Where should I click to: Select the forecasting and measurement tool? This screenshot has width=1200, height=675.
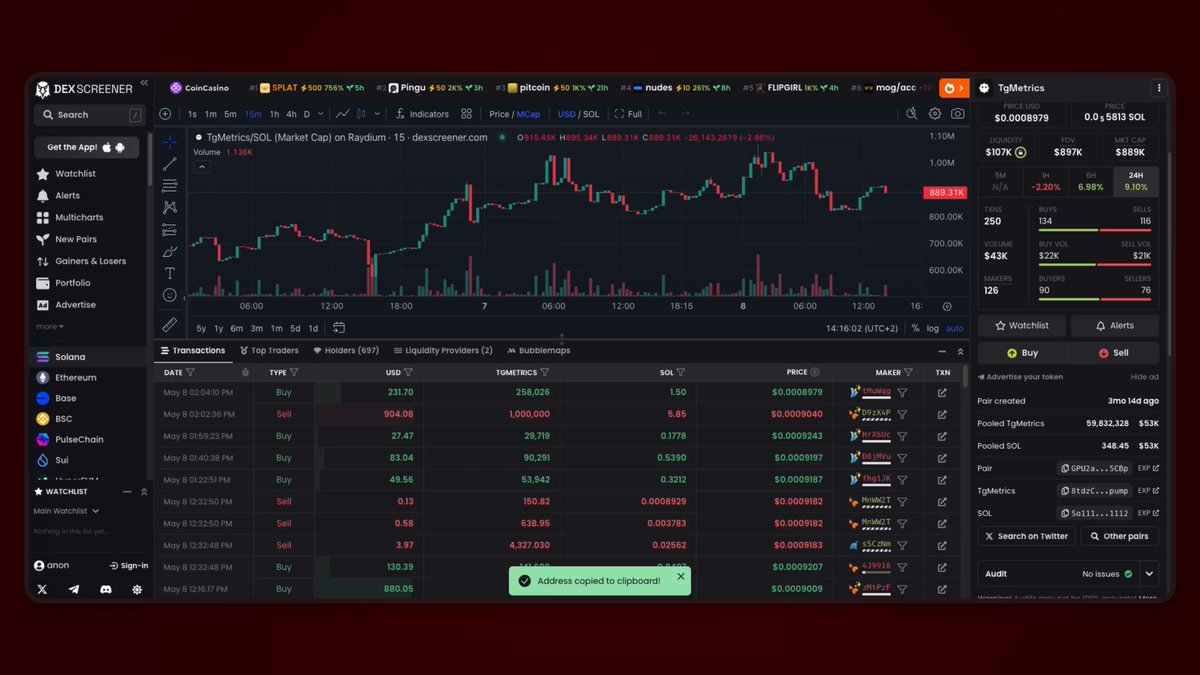[170, 229]
